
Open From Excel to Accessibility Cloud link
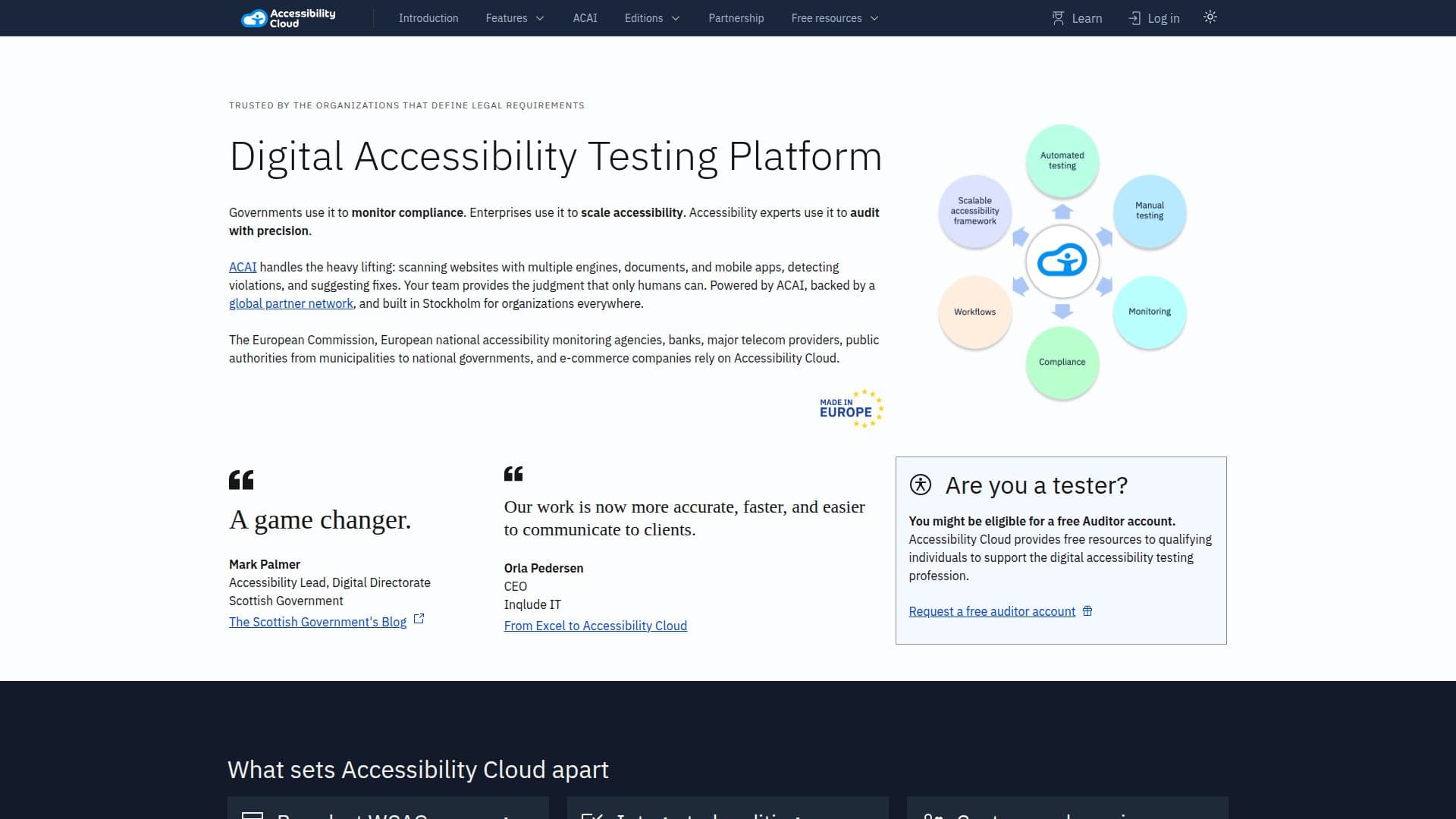[x=595, y=626]
